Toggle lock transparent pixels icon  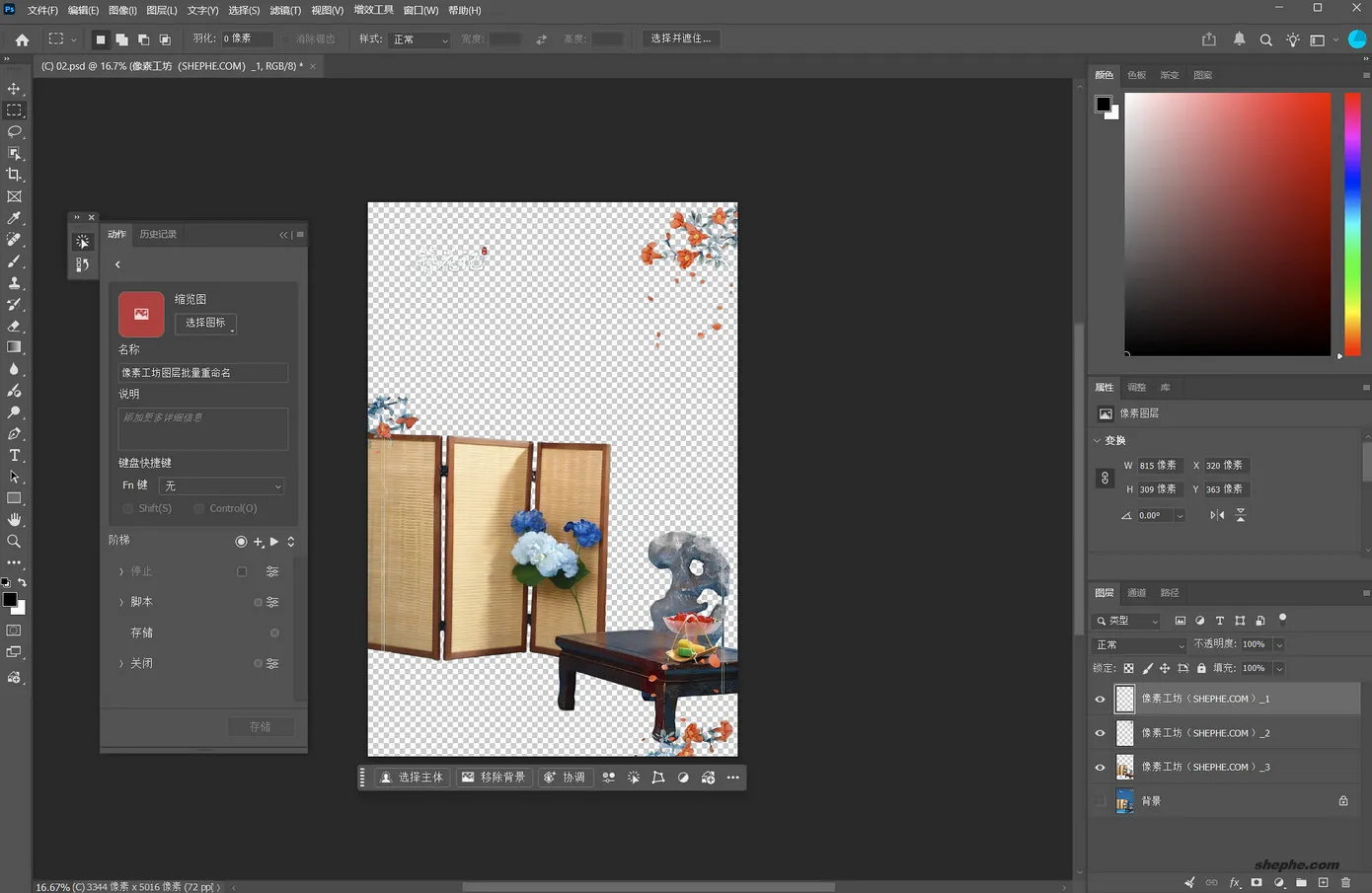[1128, 668]
